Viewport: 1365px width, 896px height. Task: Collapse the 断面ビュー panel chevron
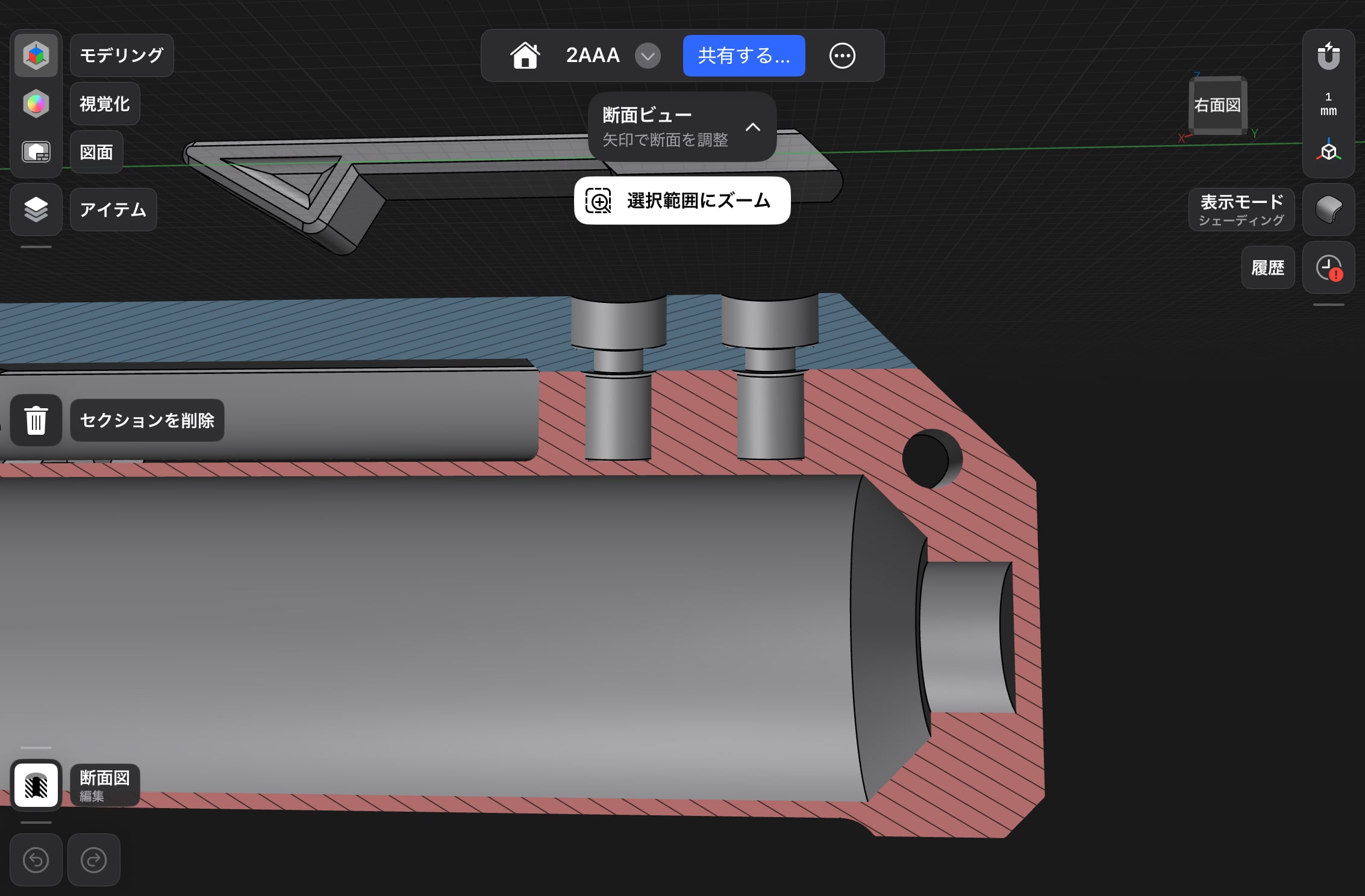coord(753,127)
